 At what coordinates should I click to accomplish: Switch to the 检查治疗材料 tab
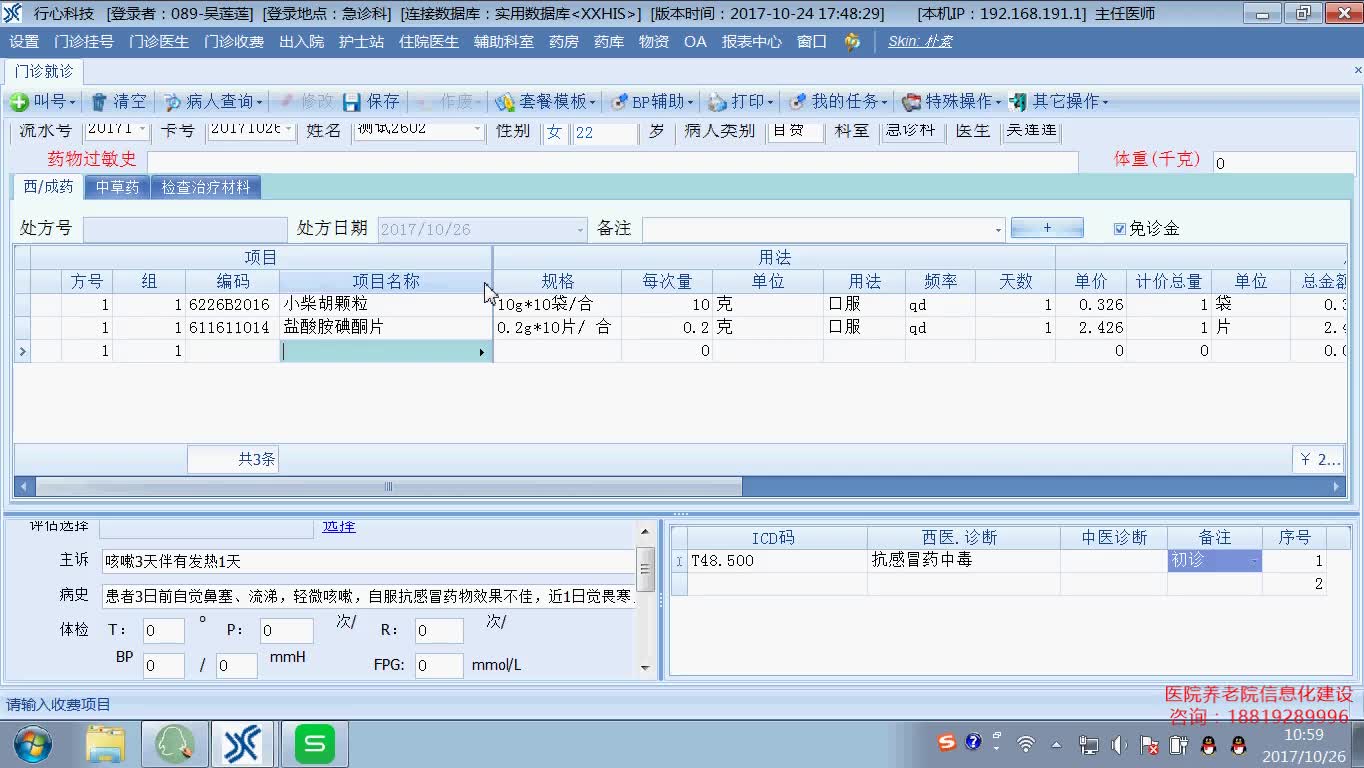(206, 187)
